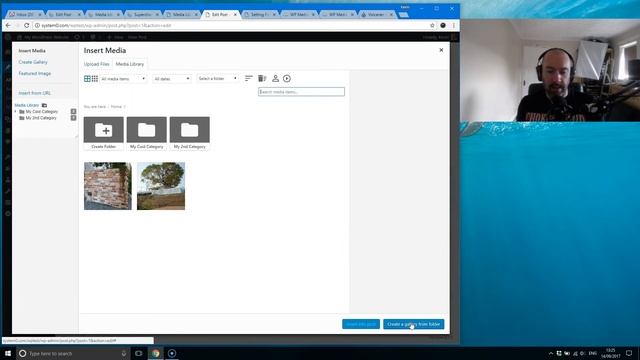
Task: Open Insert Media in left menu
Action: [32, 51]
